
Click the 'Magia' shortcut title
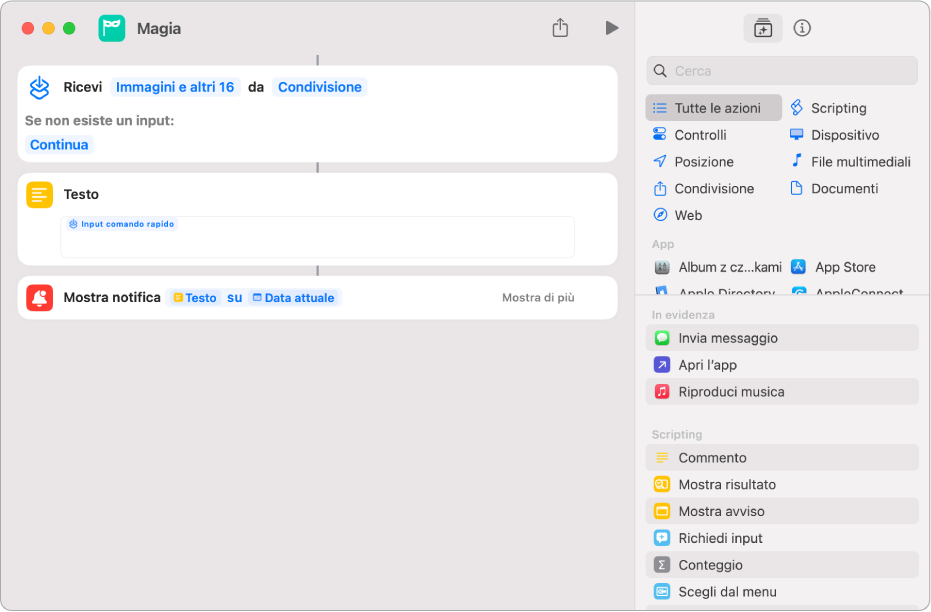[x=159, y=28]
